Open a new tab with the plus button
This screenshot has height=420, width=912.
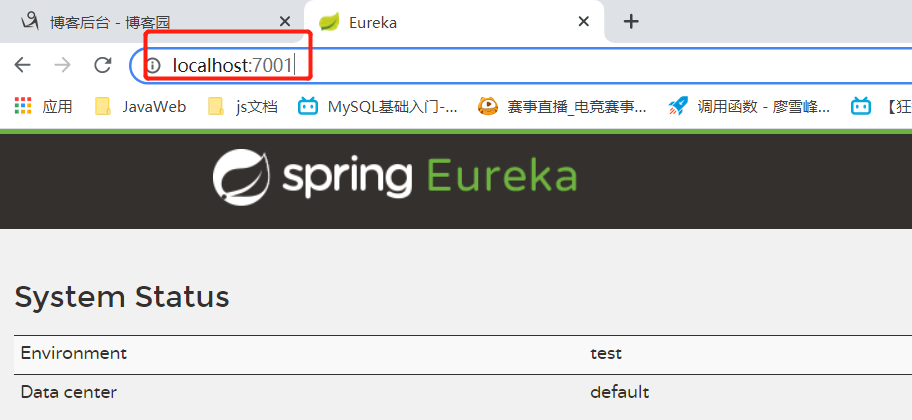tap(631, 22)
